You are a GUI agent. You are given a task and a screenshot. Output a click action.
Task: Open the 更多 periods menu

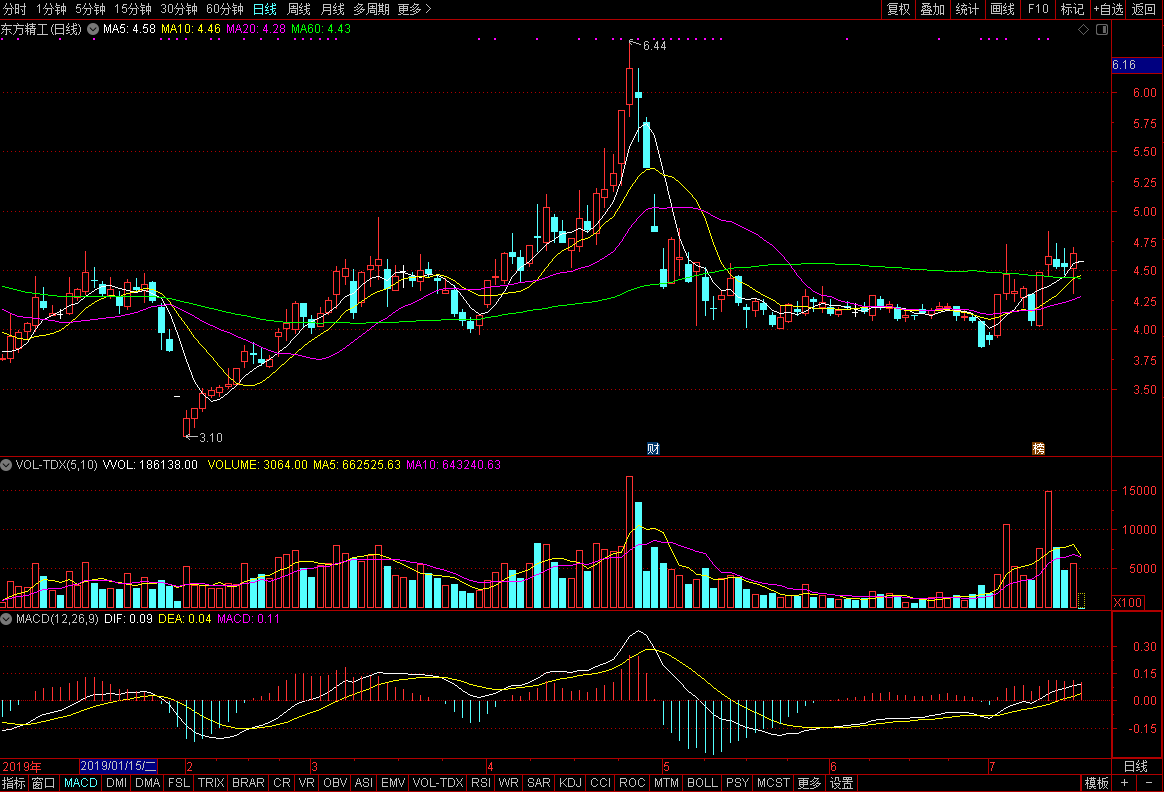click(x=414, y=9)
